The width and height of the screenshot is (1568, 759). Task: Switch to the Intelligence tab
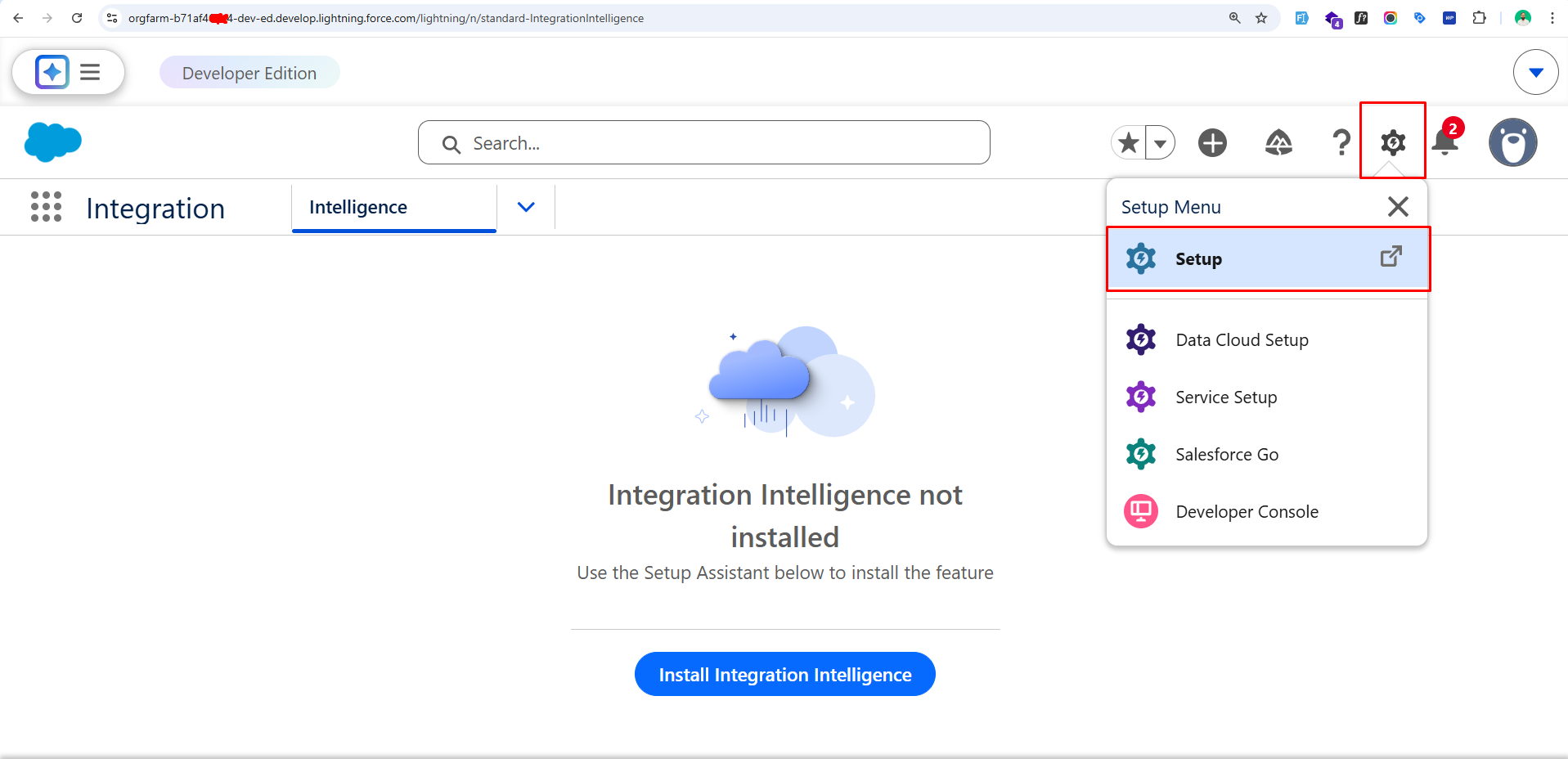357,207
